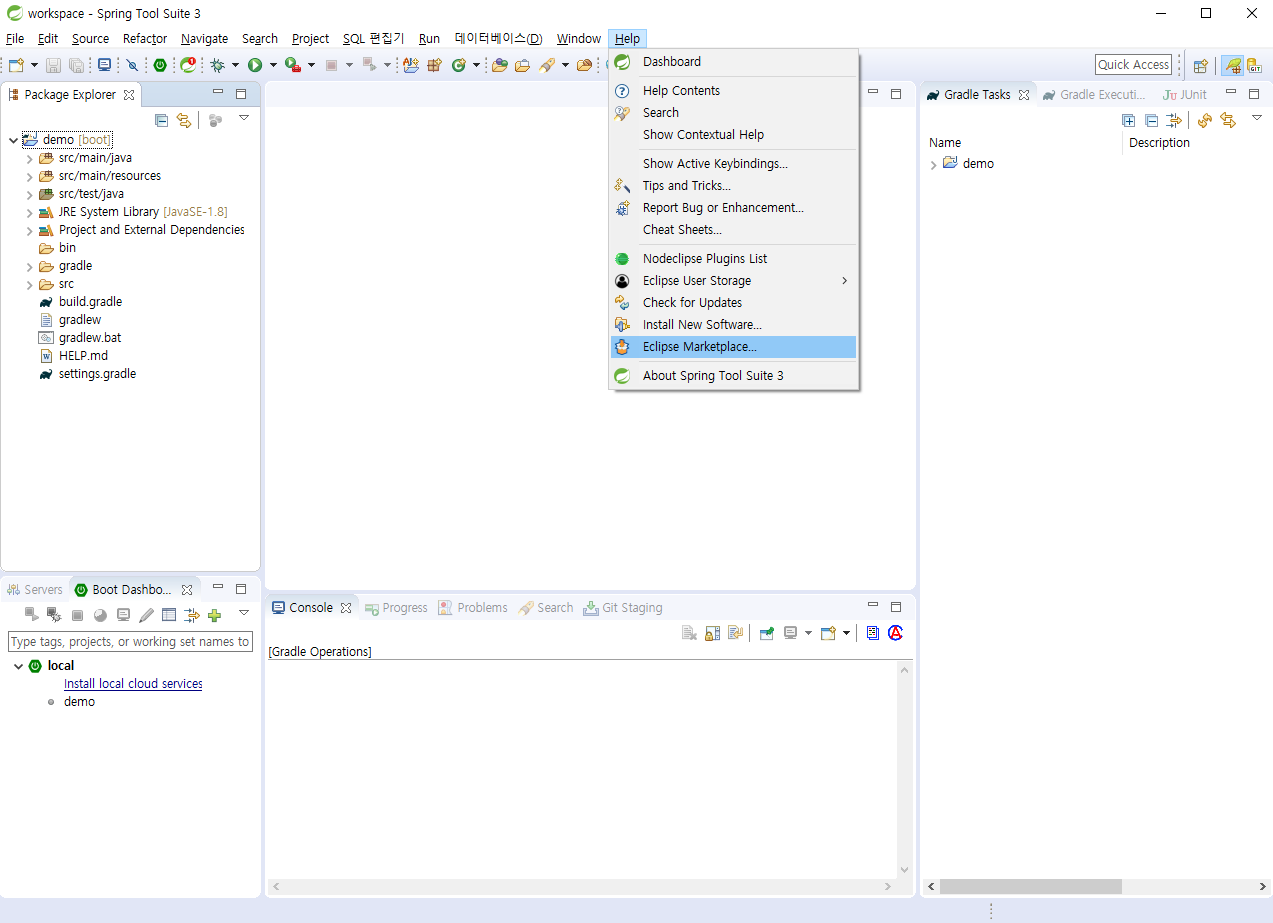The width and height of the screenshot is (1273, 923).
Task: Click Pin Console icon in Console toolbar
Action: coord(767,633)
